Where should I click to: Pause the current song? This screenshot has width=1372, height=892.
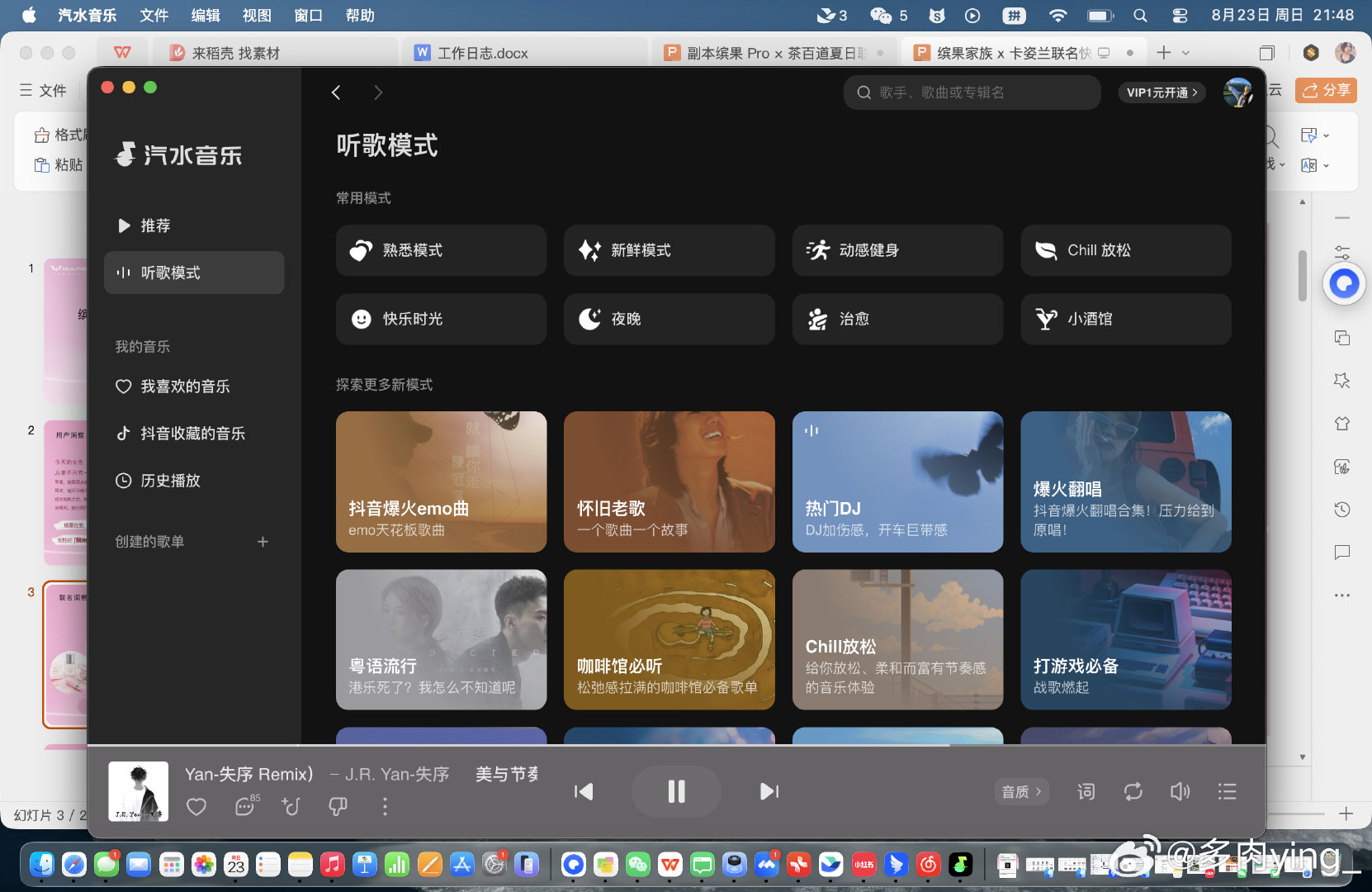676,791
